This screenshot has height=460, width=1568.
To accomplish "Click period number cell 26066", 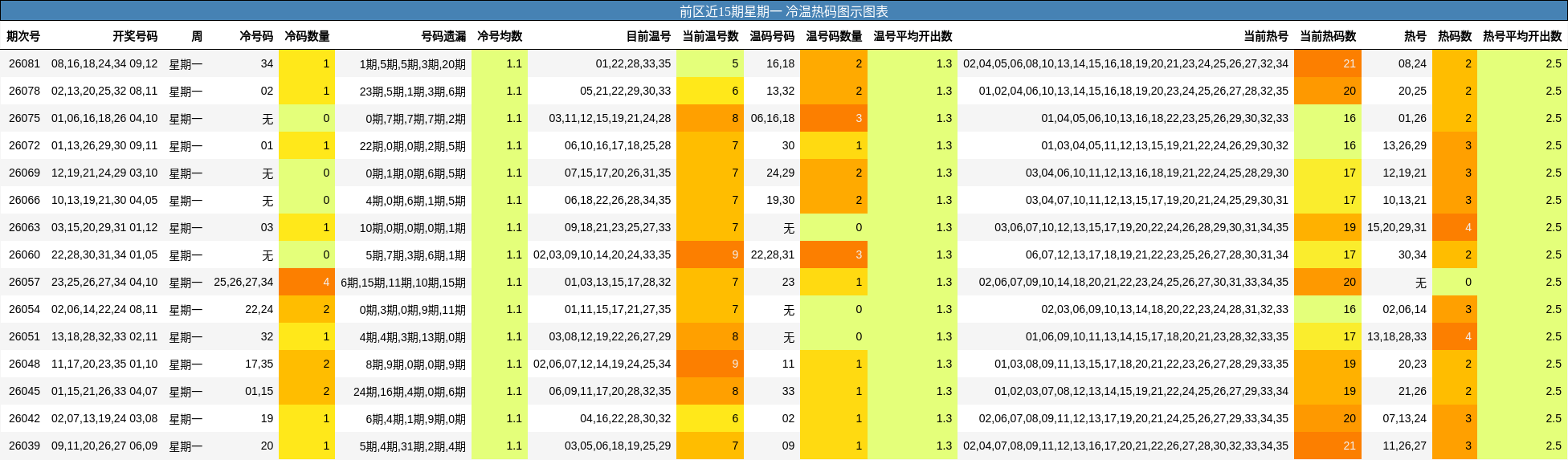I will click(24, 200).
